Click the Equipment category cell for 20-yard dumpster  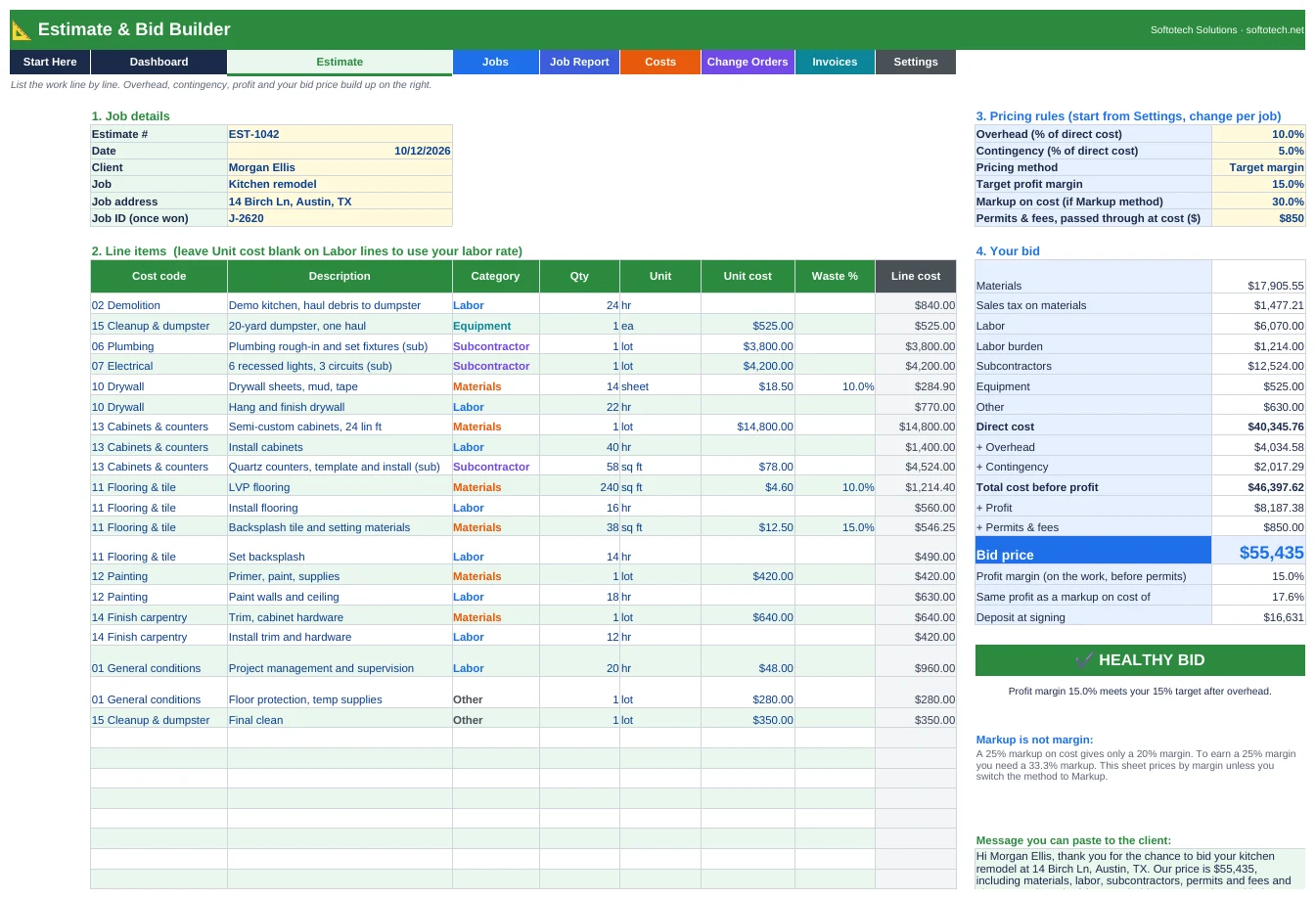(495, 326)
